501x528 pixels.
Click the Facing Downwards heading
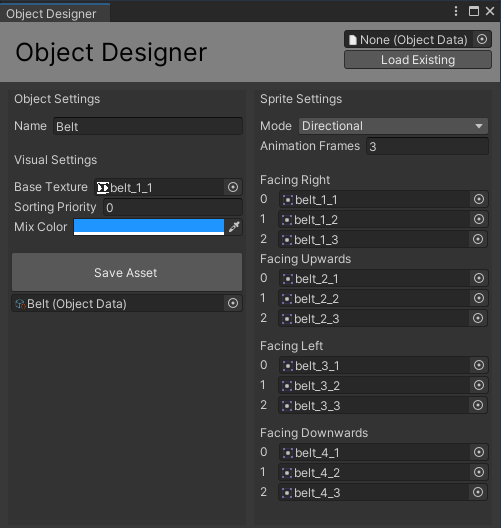tap(314, 433)
